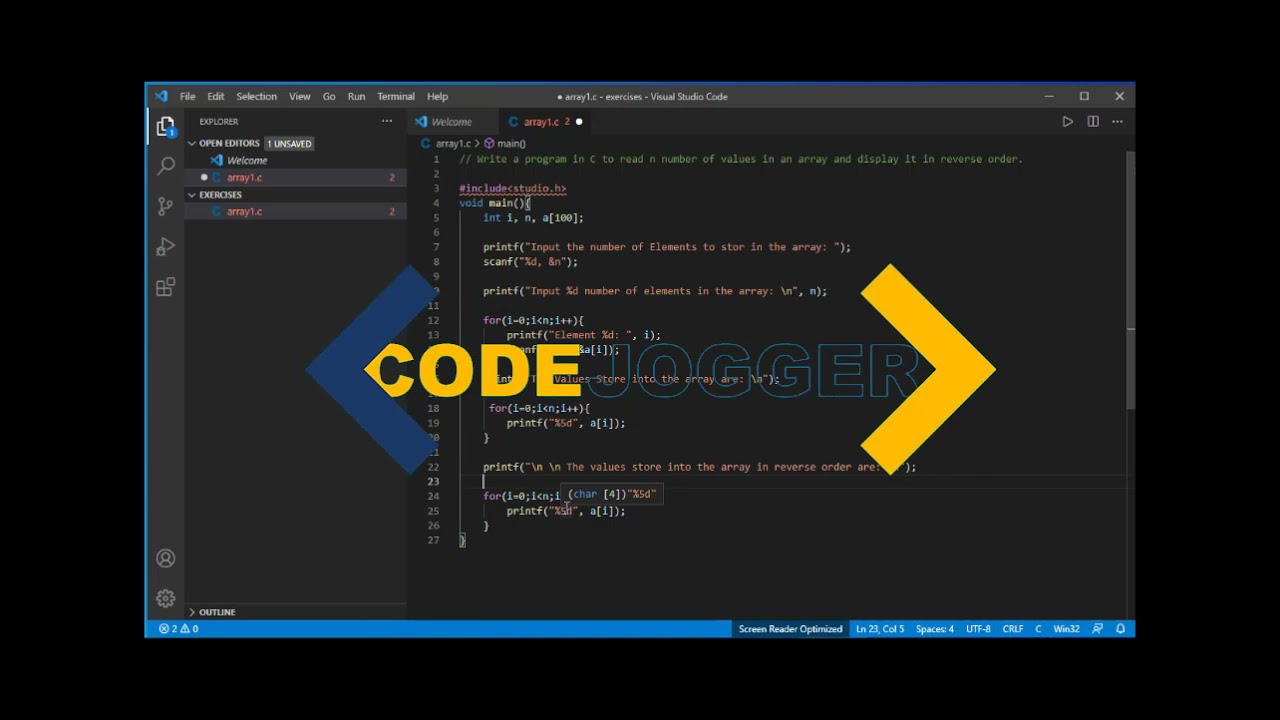The height and width of the screenshot is (720, 1280).
Task: Click the VS Code logo in title bar
Action: click(x=161, y=96)
